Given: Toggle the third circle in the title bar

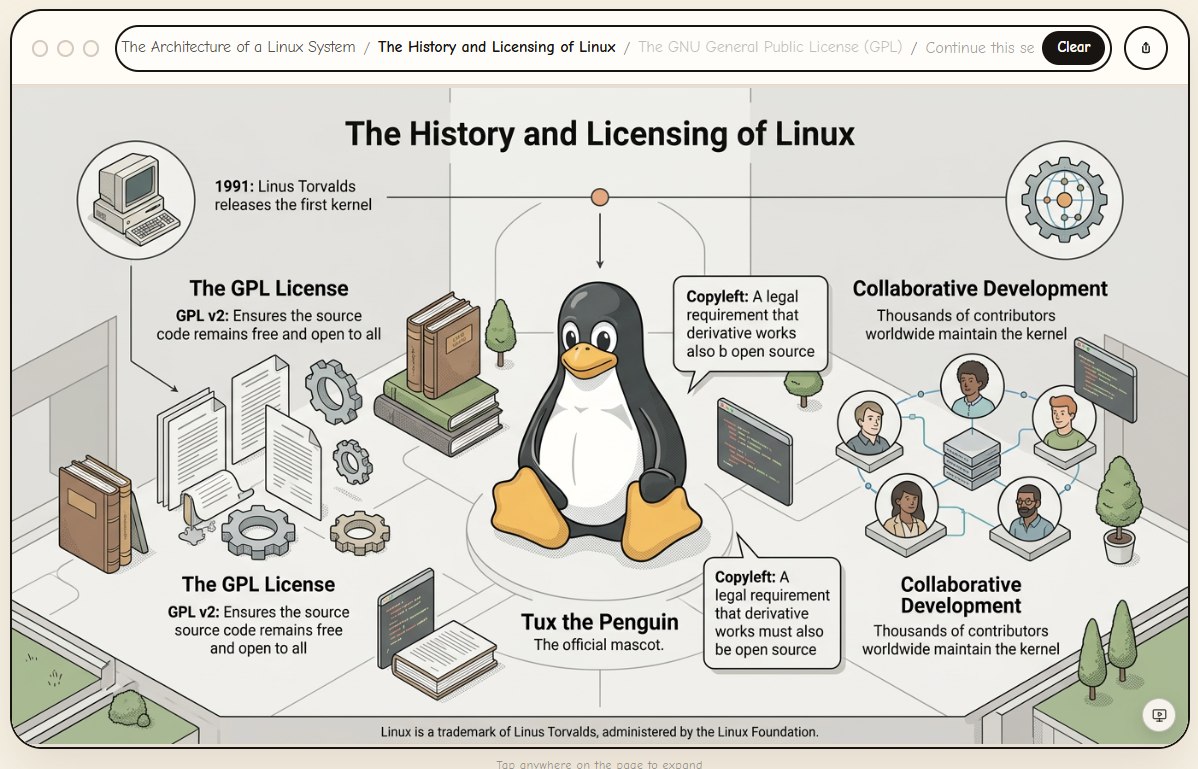Looking at the screenshot, I should (91, 47).
